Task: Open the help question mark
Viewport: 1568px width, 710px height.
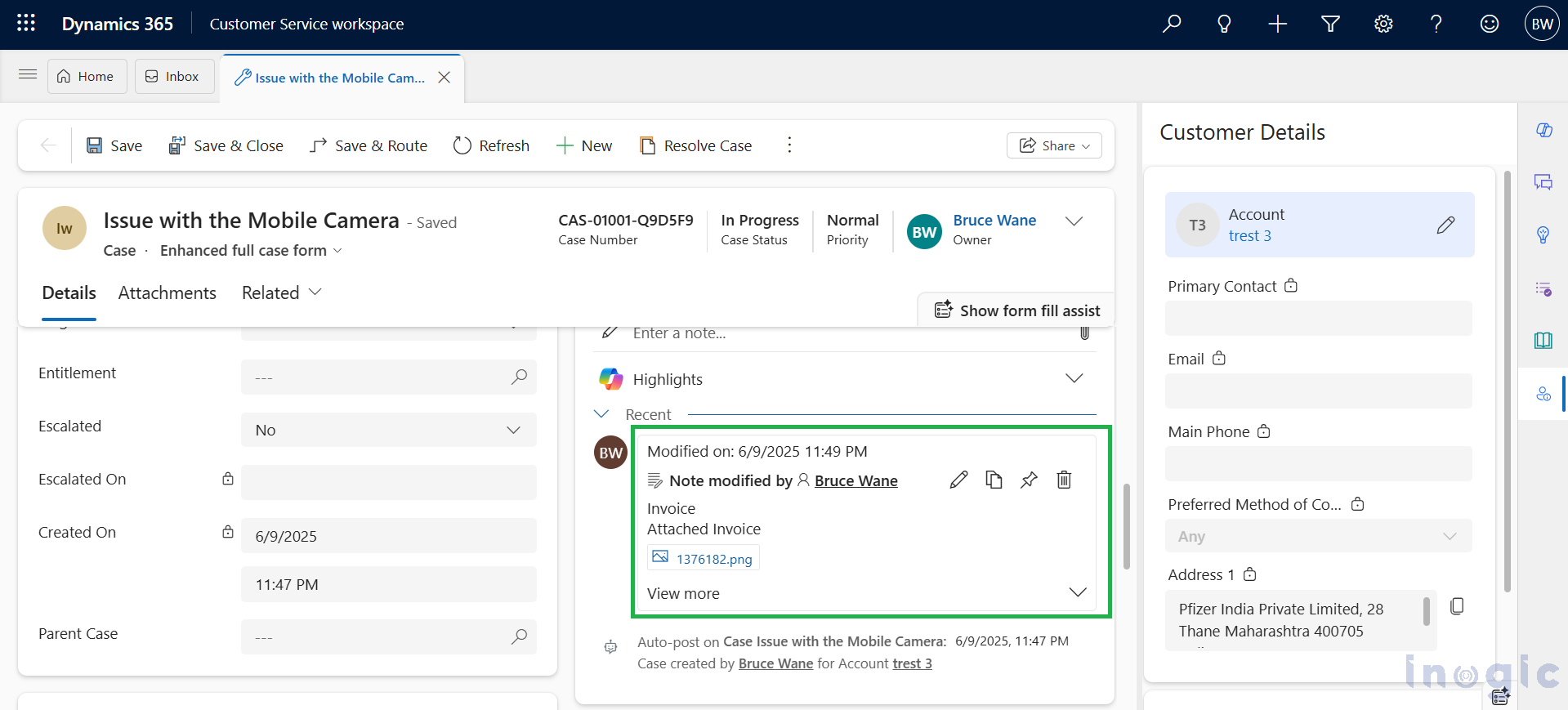Action: point(1436,24)
